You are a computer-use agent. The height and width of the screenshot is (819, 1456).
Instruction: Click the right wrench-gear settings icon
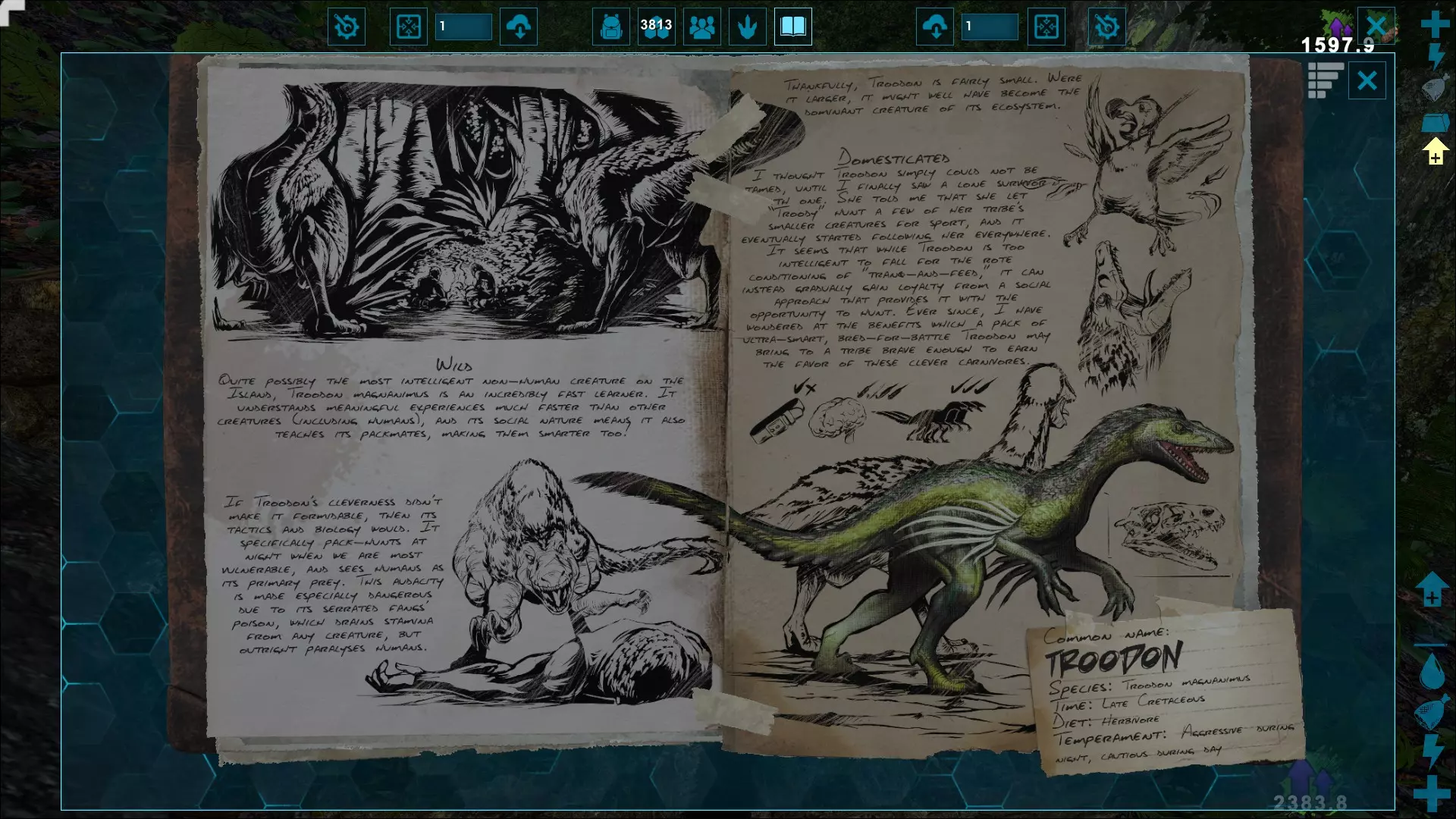click(x=1106, y=27)
